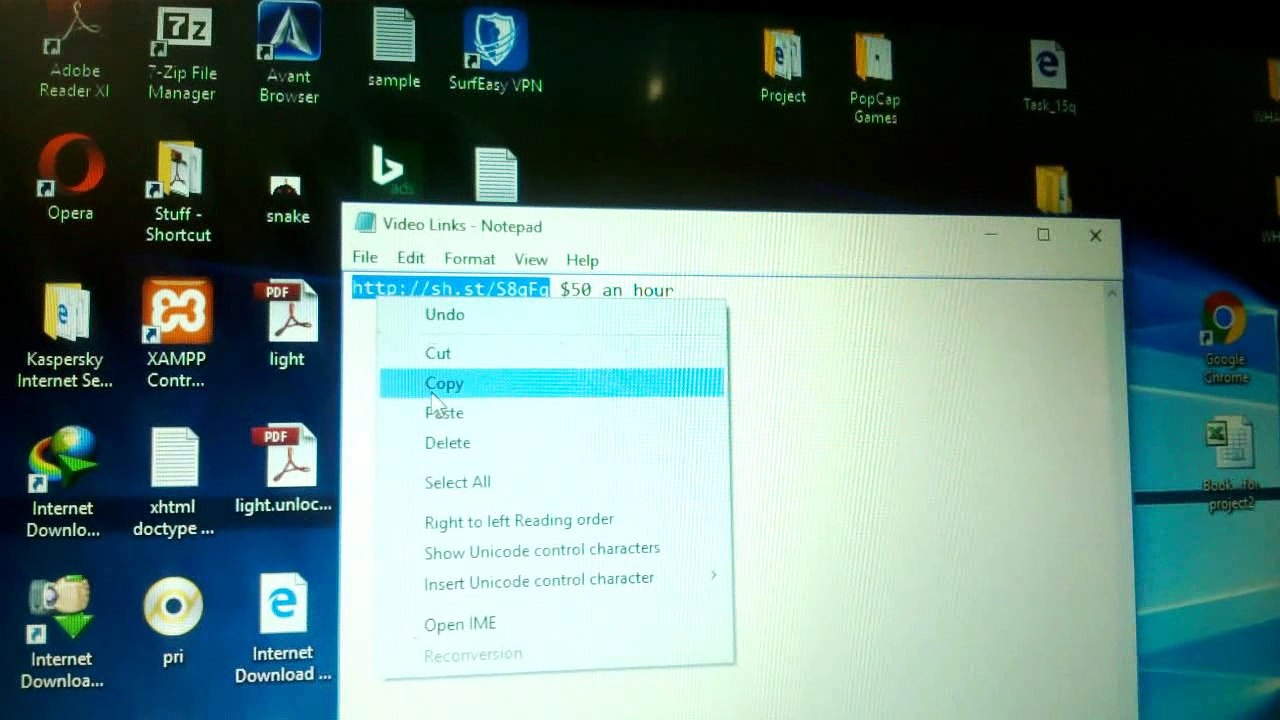Viewport: 1280px width, 720px height.
Task: Open the Format menu in Notepad
Action: click(x=469, y=259)
